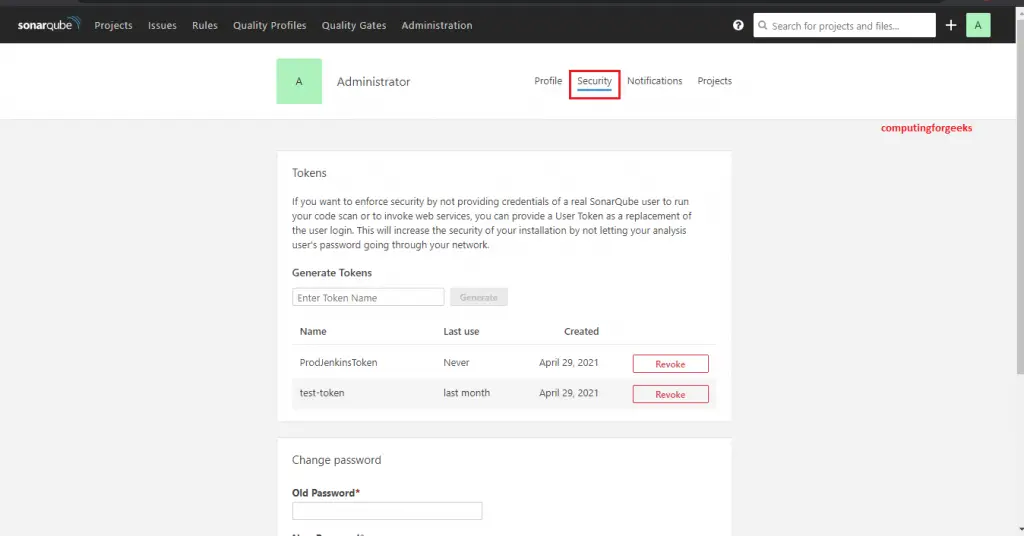
Task: Click the Old Password label
Action: point(326,493)
